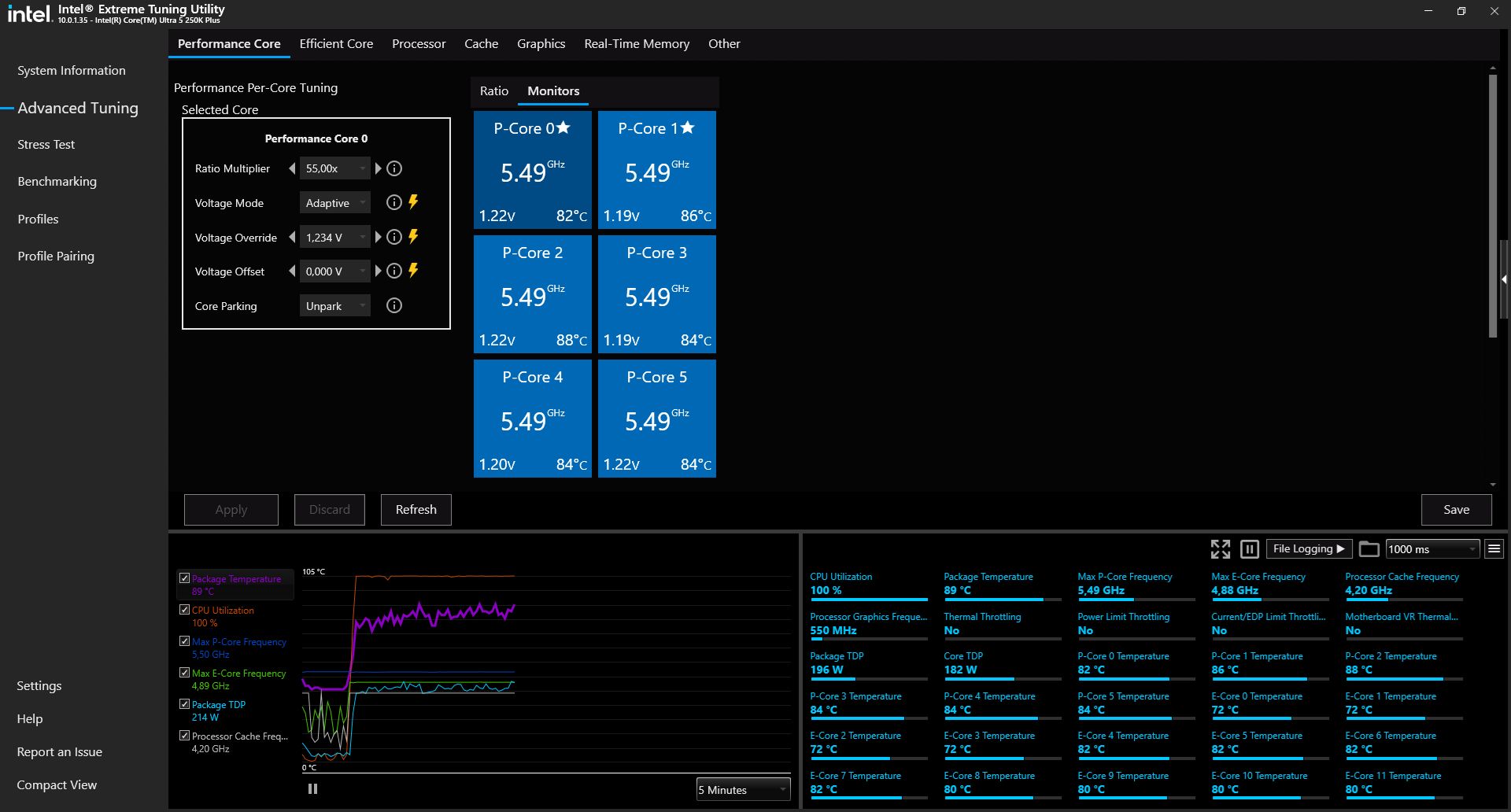
Task: Open monitor list menu icon
Action: click(x=1494, y=548)
